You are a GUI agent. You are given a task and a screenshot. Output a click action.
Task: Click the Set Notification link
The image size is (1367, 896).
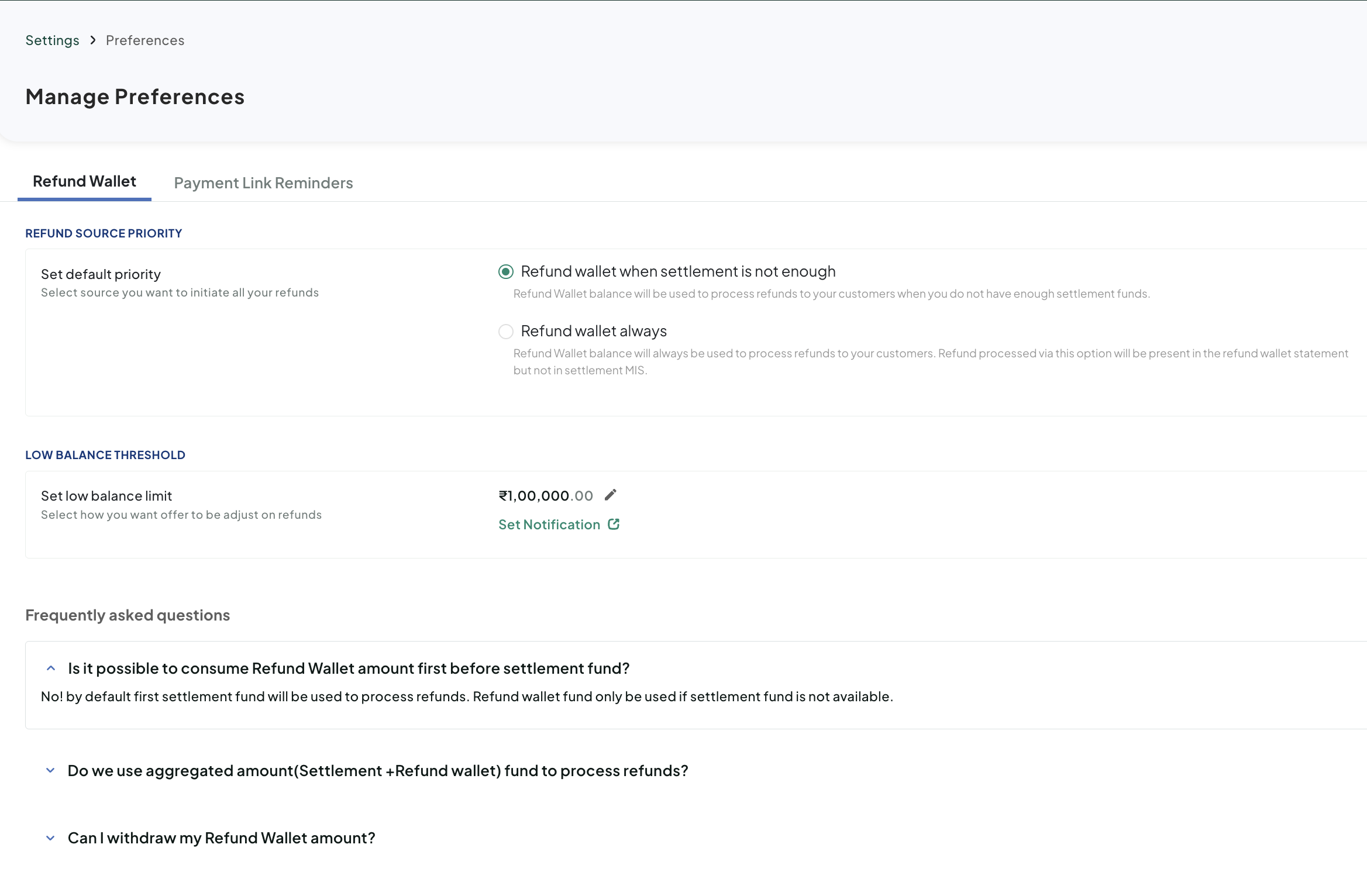pyautogui.click(x=549, y=524)
